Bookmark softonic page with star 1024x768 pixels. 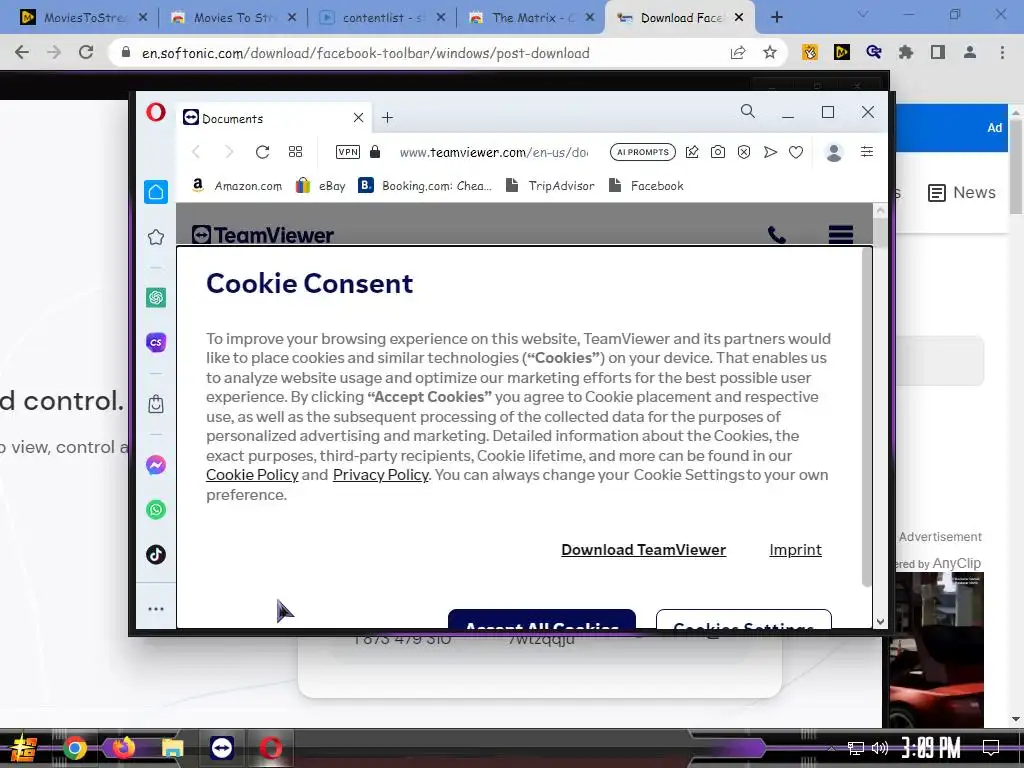(770, 52)
